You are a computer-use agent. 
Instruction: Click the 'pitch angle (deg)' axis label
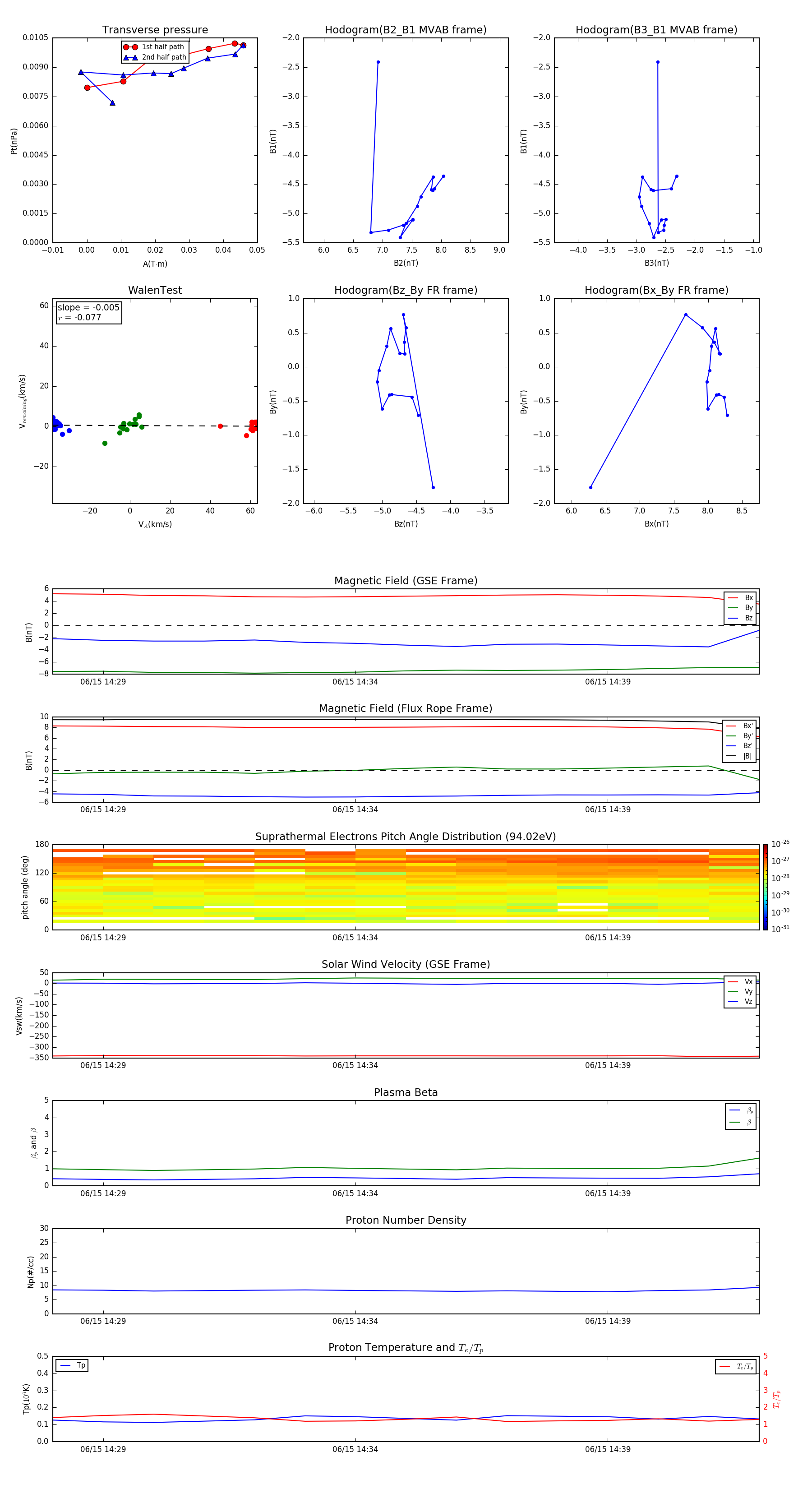[25, 887]
